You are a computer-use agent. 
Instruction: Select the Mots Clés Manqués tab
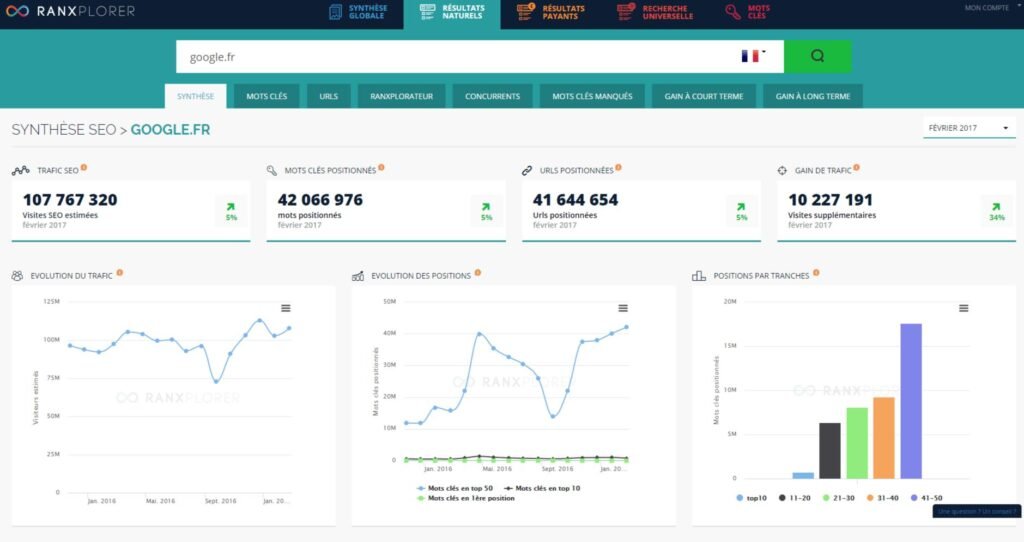592,96
